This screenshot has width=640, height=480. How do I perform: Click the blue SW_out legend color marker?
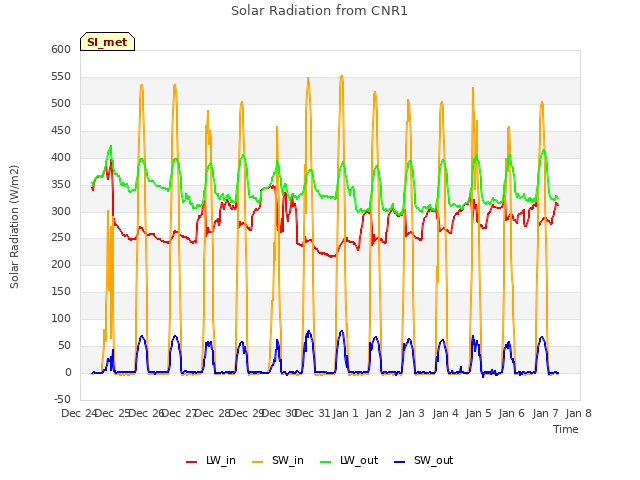pyautogui.click(x=400, y=462)
